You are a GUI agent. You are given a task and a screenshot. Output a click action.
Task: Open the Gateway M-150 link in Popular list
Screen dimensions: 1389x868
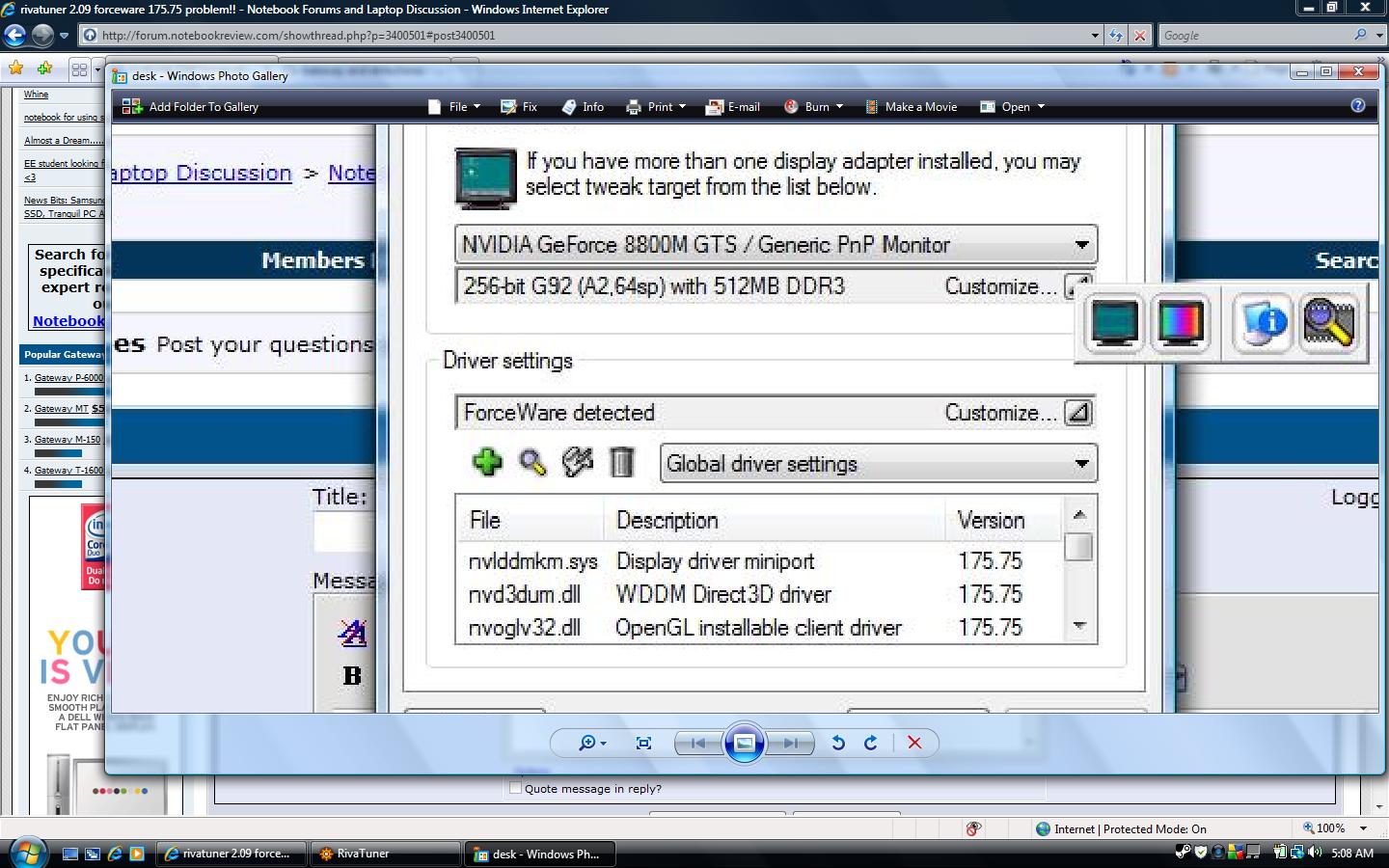pos(68,440)
